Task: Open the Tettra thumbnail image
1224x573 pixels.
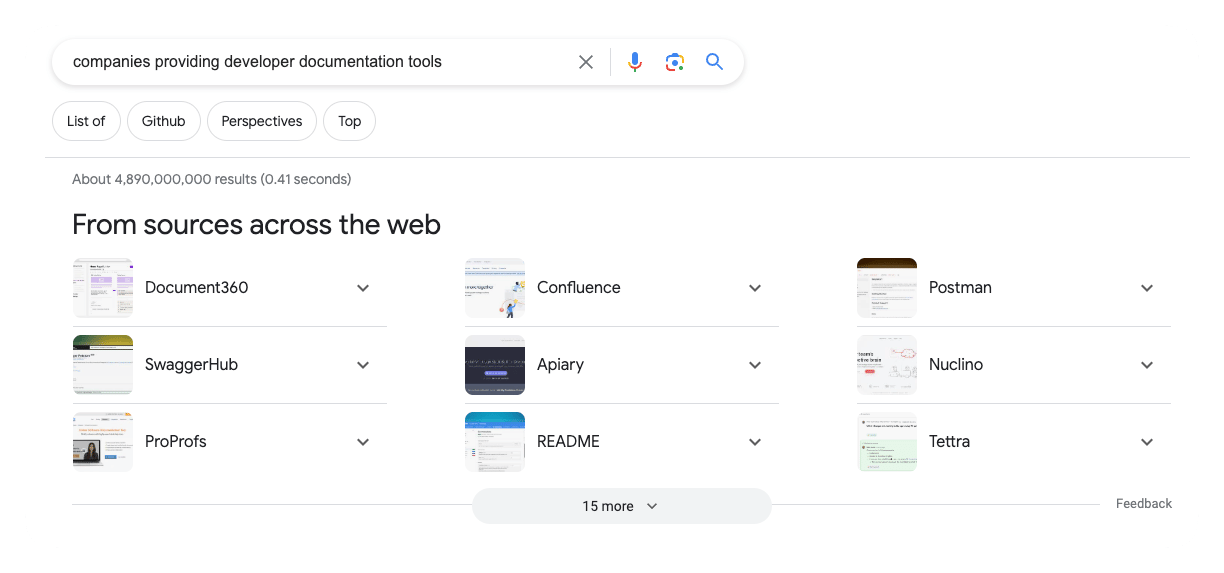Action: (x=887, y=442)
